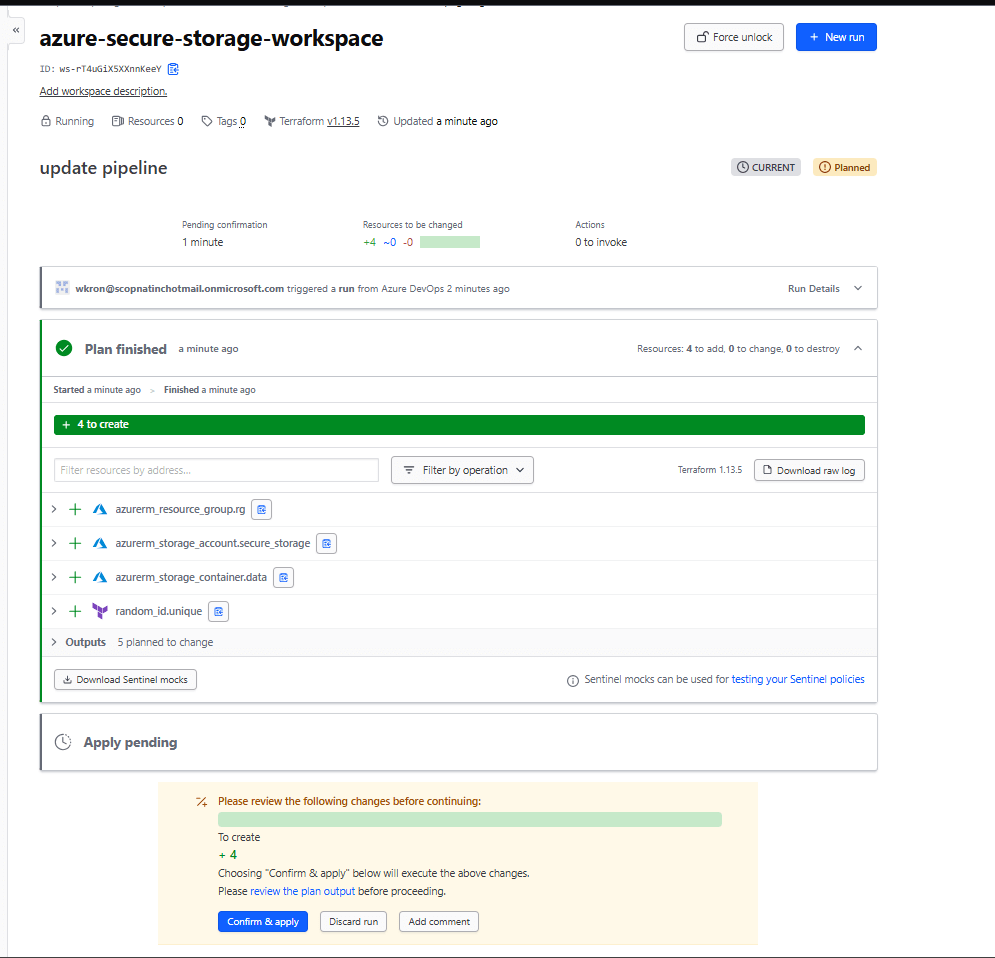Collapse the Plan finished panel
Image resolution: width=995 pixels, height=958 pixels.
click(x=858, y=349)
